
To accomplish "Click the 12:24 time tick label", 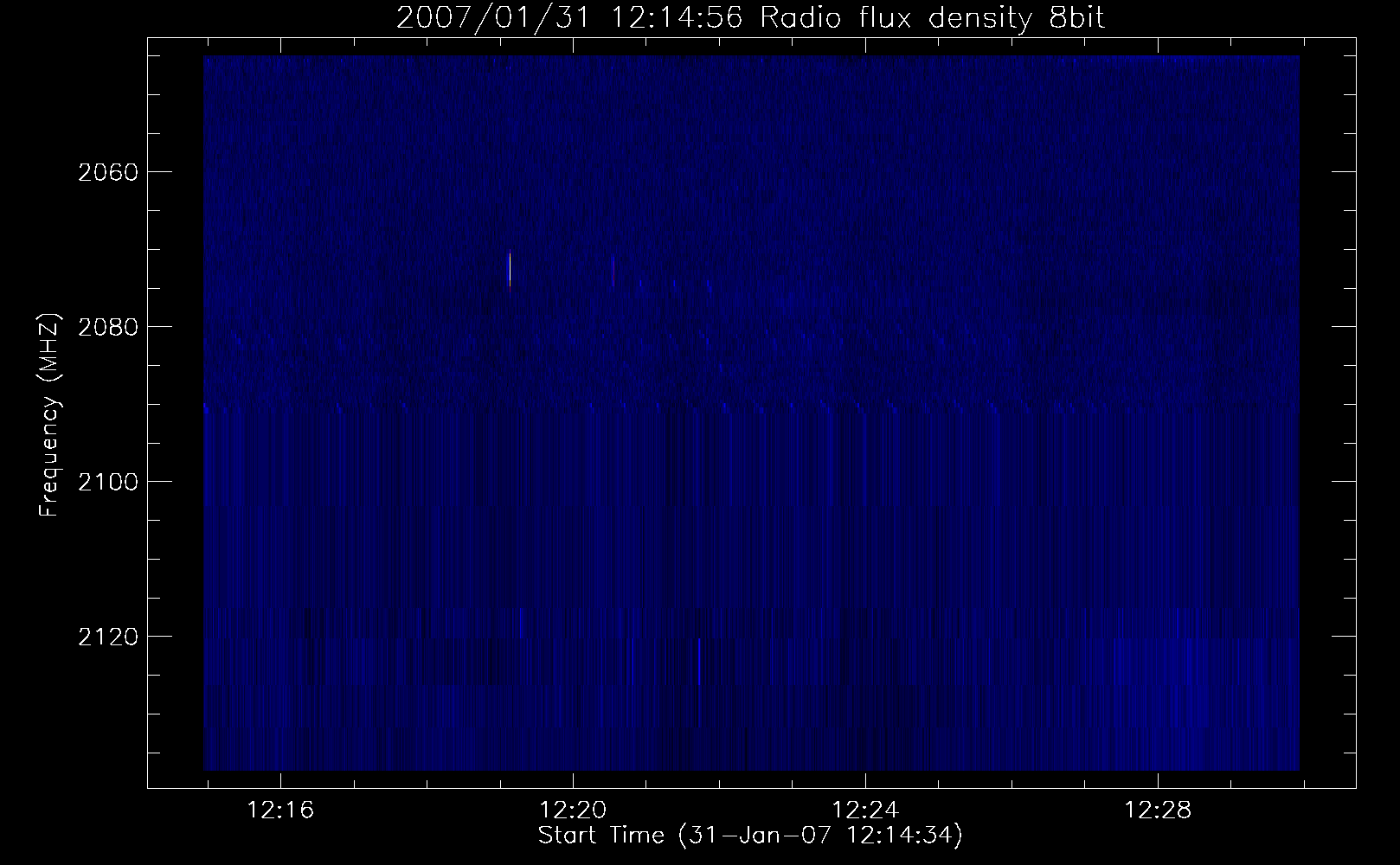I will tap(865, 811).
